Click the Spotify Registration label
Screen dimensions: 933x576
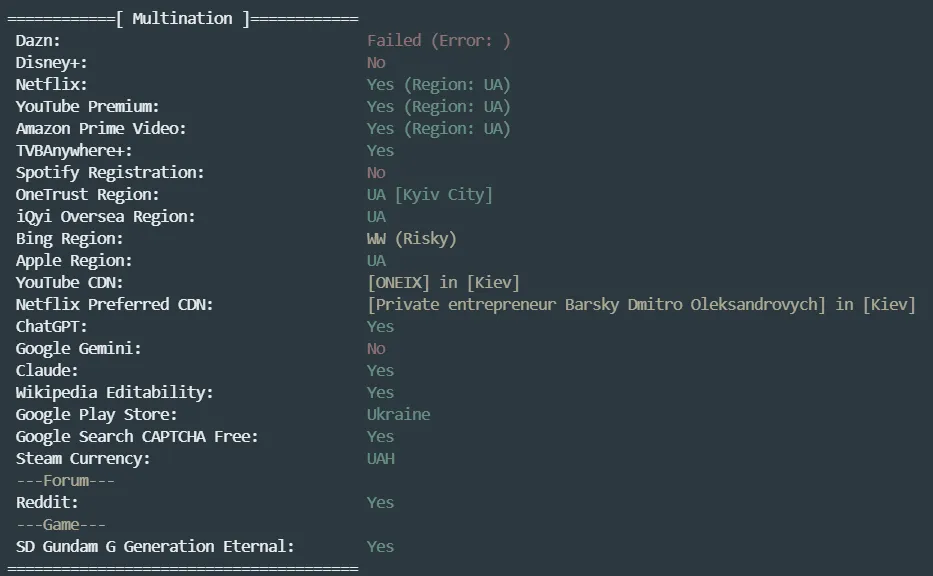point(110,173)
